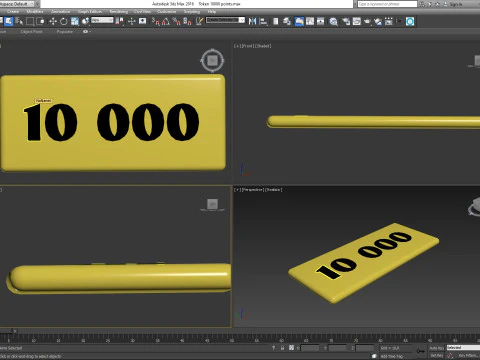This screenshot has height=360, width=480.
Task: Open the Curve Editor icon
Action: (x=310, y=21)
